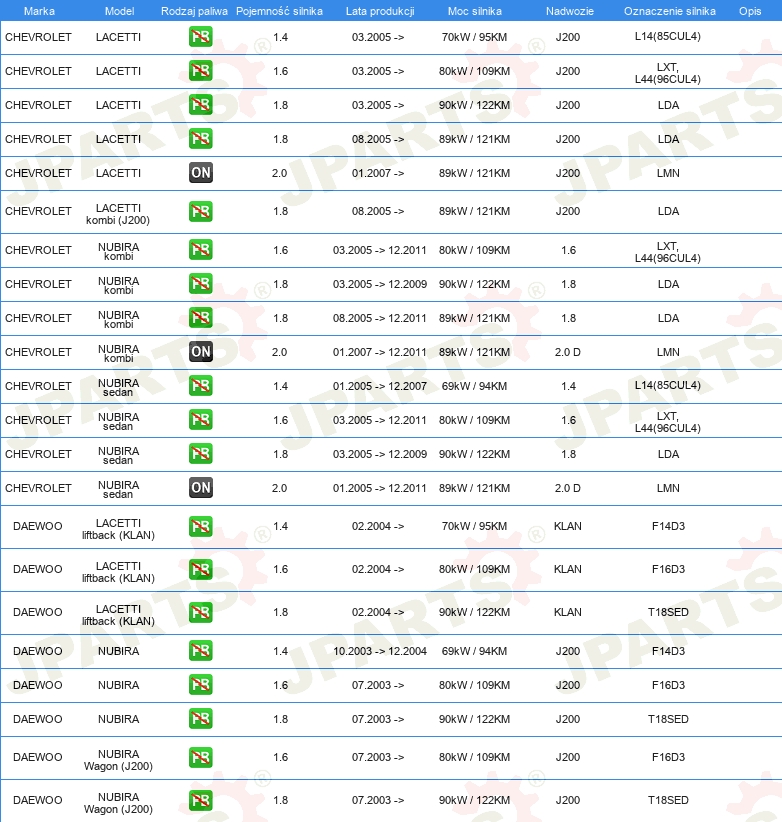Click the petrol icon in the Nubira sedan 1.8 row

[x=201, y=454]
